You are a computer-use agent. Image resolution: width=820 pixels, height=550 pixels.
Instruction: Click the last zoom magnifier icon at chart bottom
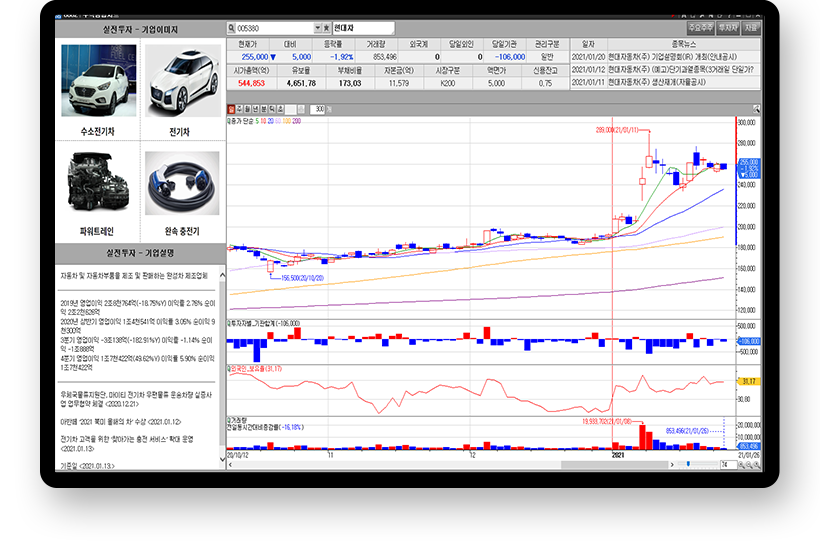point(757,464)
